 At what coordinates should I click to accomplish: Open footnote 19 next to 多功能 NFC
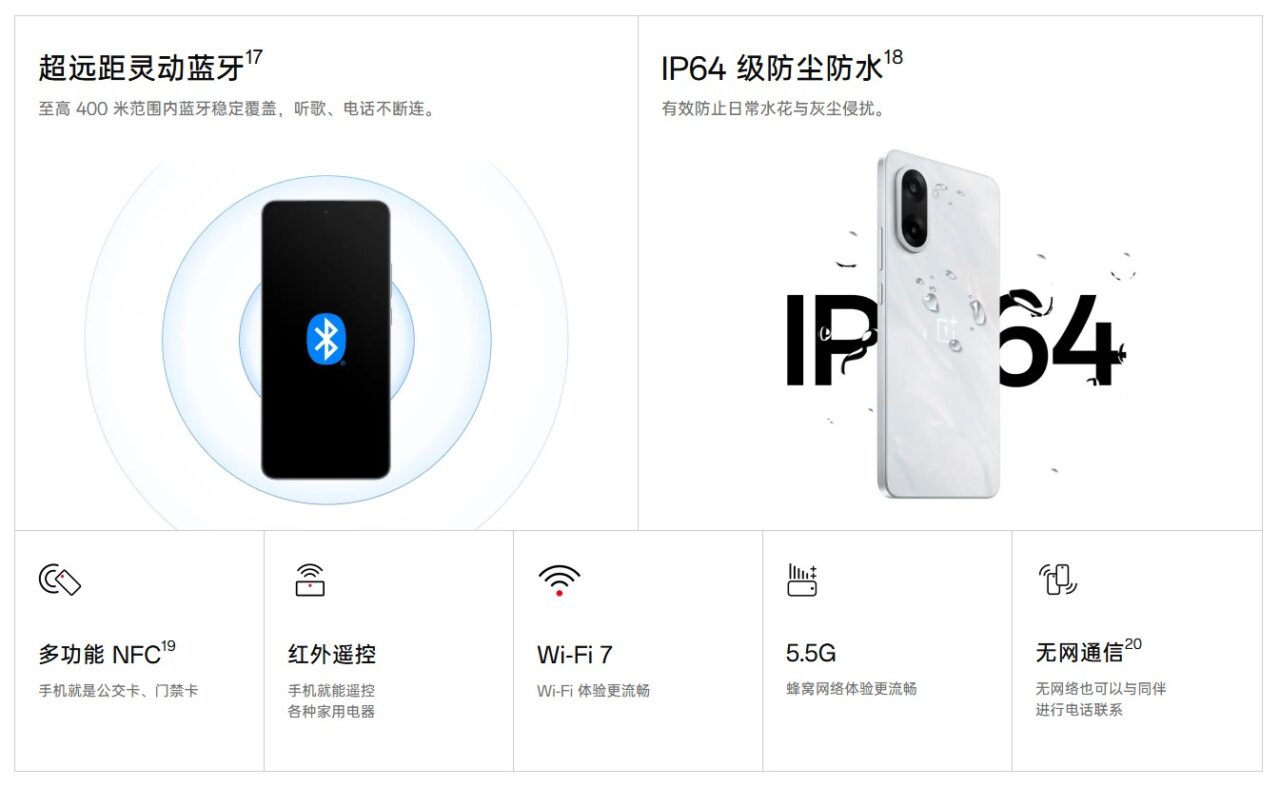pyautogui.click(x=168, y=646)
